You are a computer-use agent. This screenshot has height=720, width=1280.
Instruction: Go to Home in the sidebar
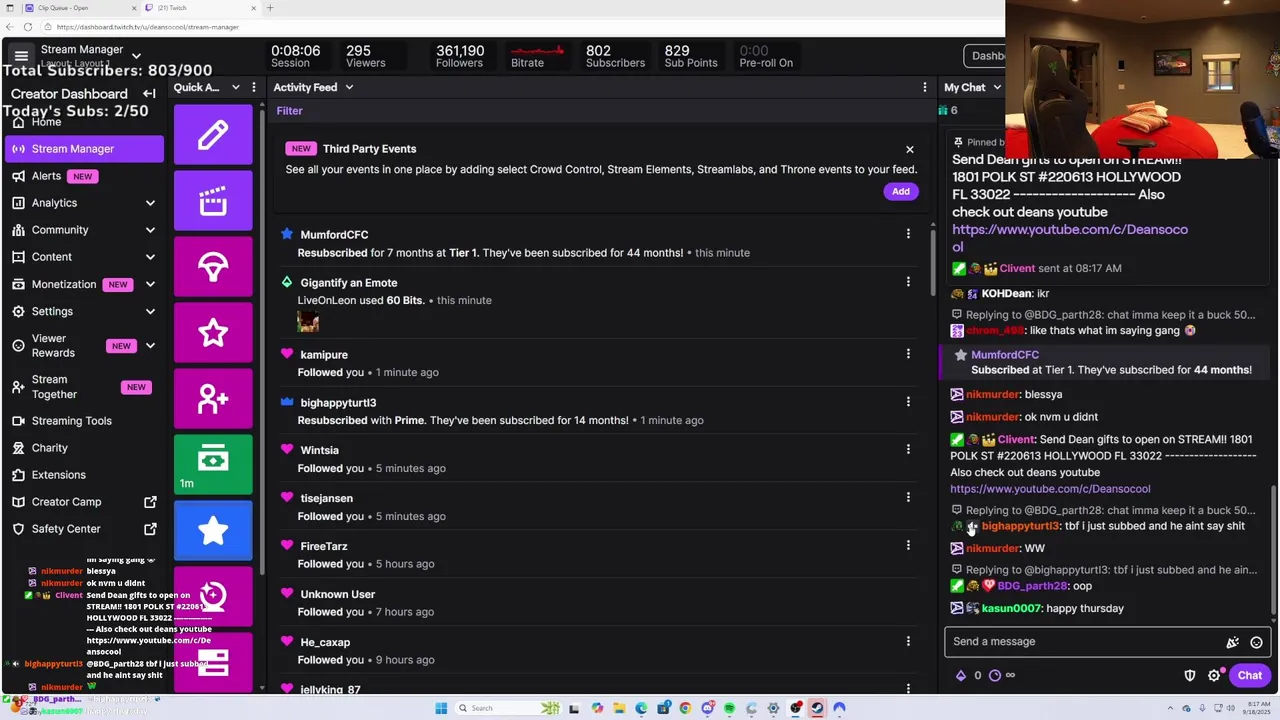click(46, 122)
